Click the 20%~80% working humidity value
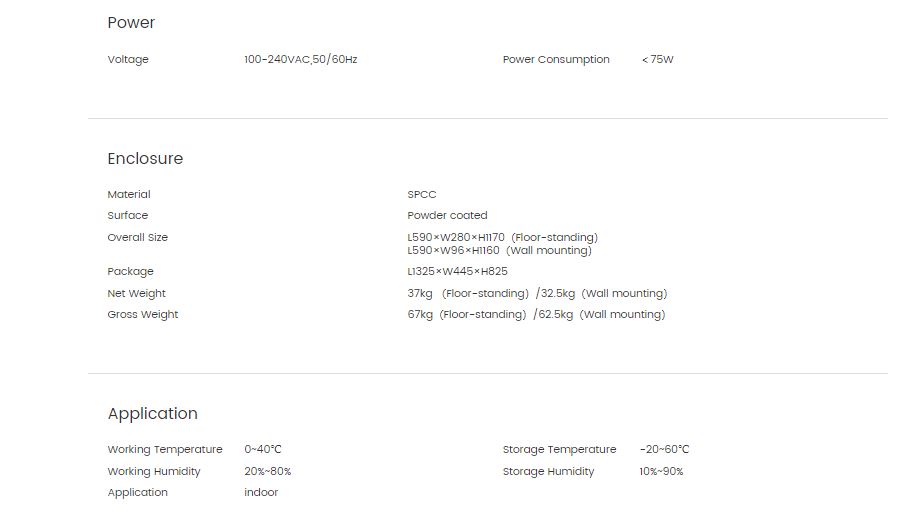This screenshot has width=918, height=528. click(268, 472)
